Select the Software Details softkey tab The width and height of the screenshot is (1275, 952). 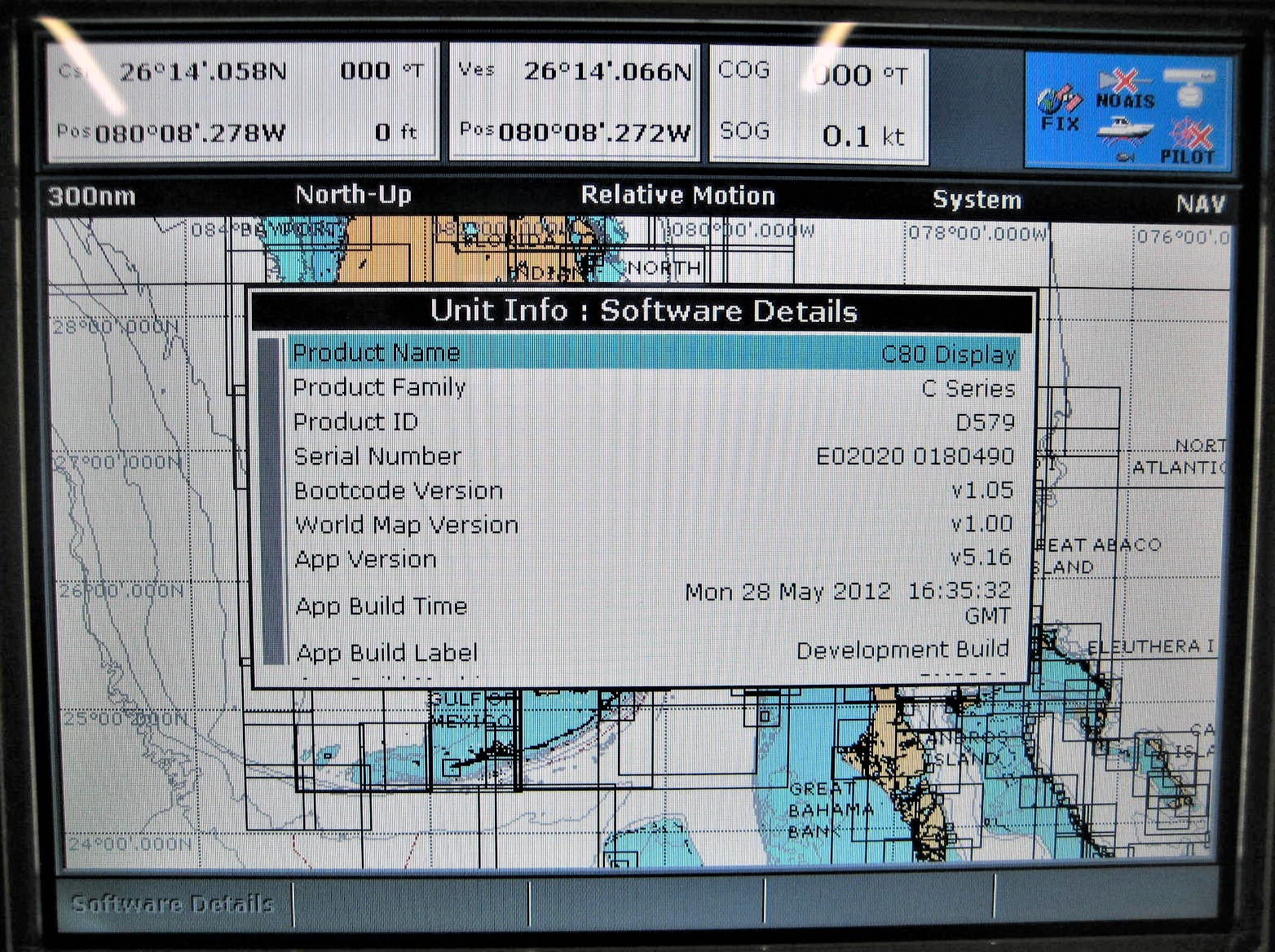(172, 904)
